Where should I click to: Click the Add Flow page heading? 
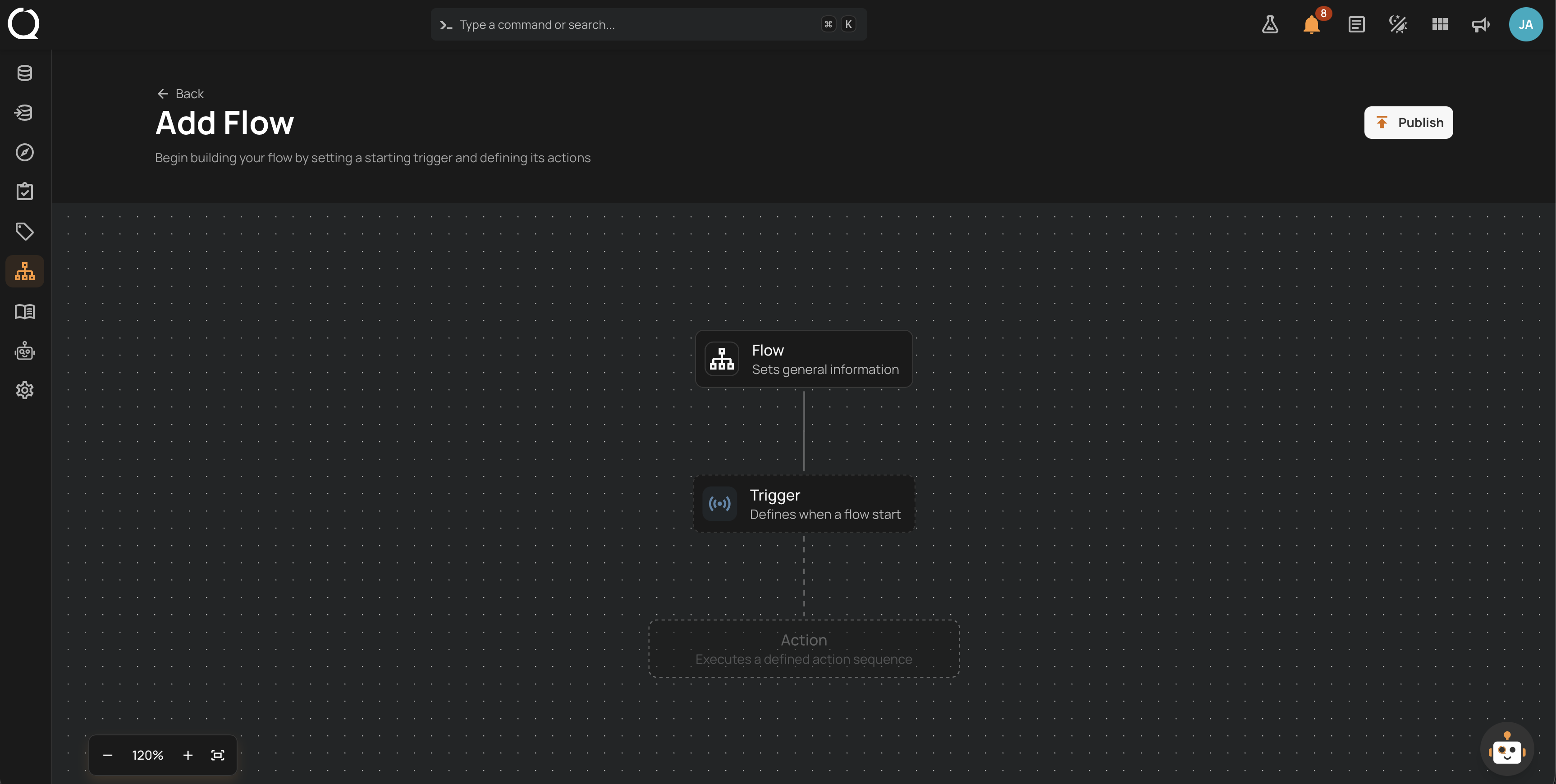click(x=224, y=123)
